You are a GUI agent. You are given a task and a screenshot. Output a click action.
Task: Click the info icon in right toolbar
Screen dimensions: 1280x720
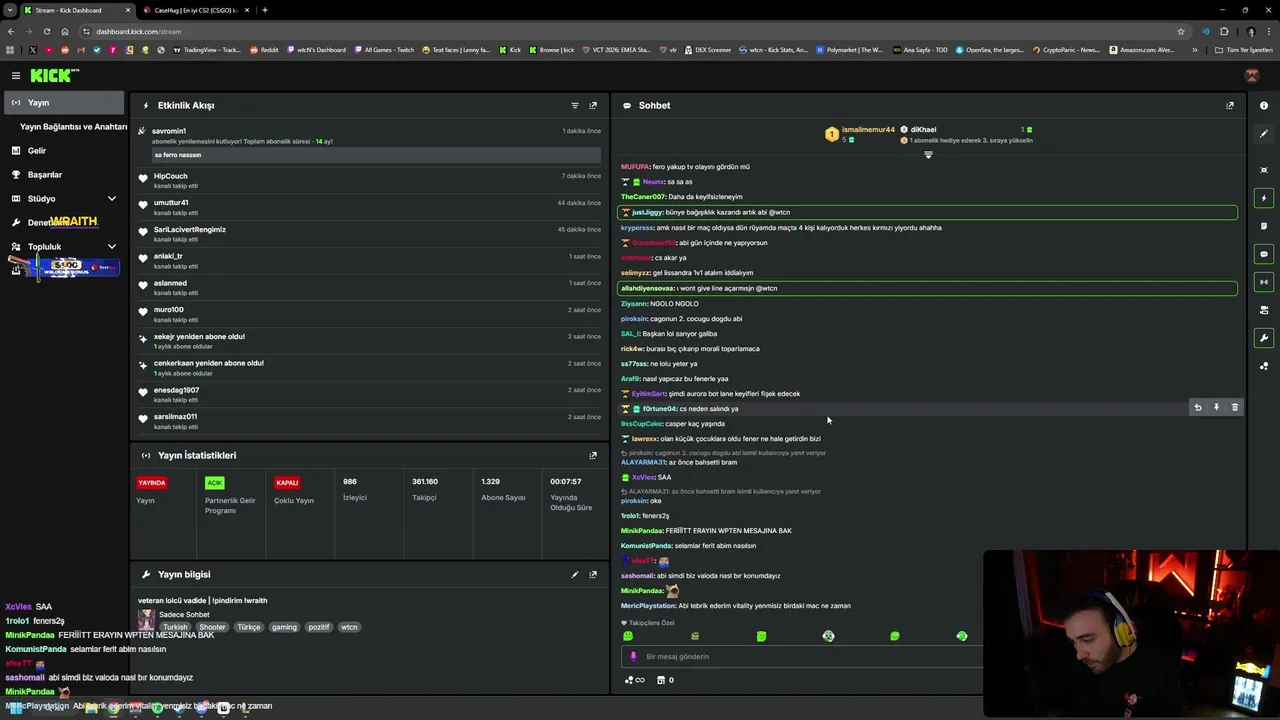(x=1264, y=106)
